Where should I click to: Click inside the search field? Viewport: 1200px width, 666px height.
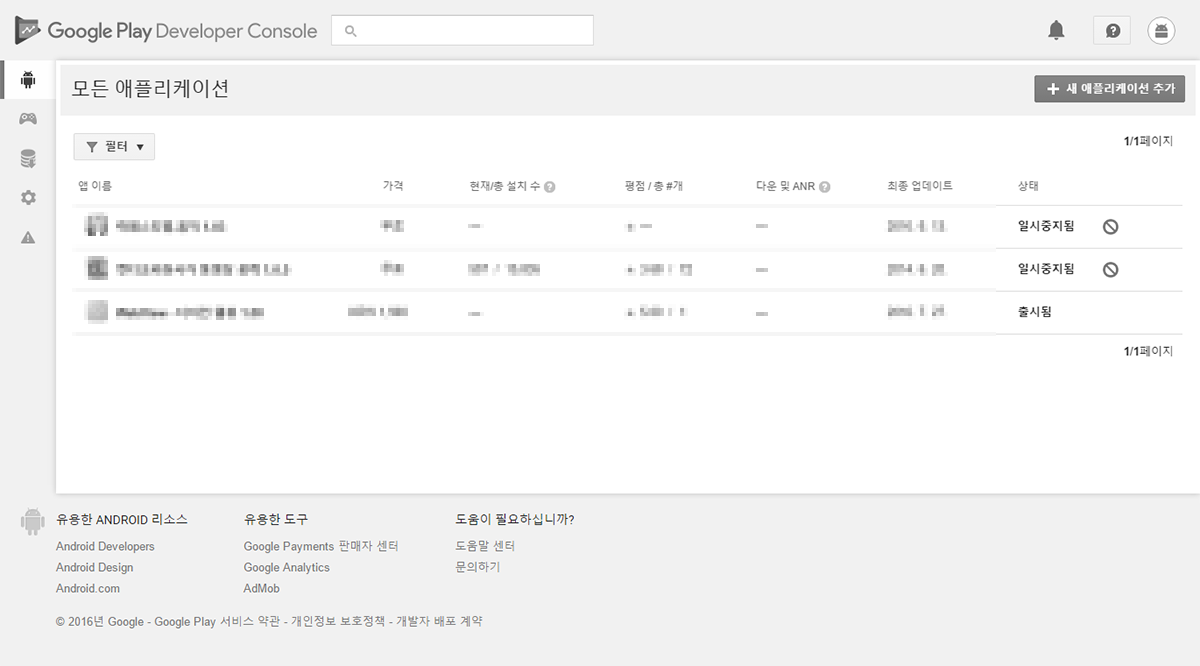click(462, 30)
